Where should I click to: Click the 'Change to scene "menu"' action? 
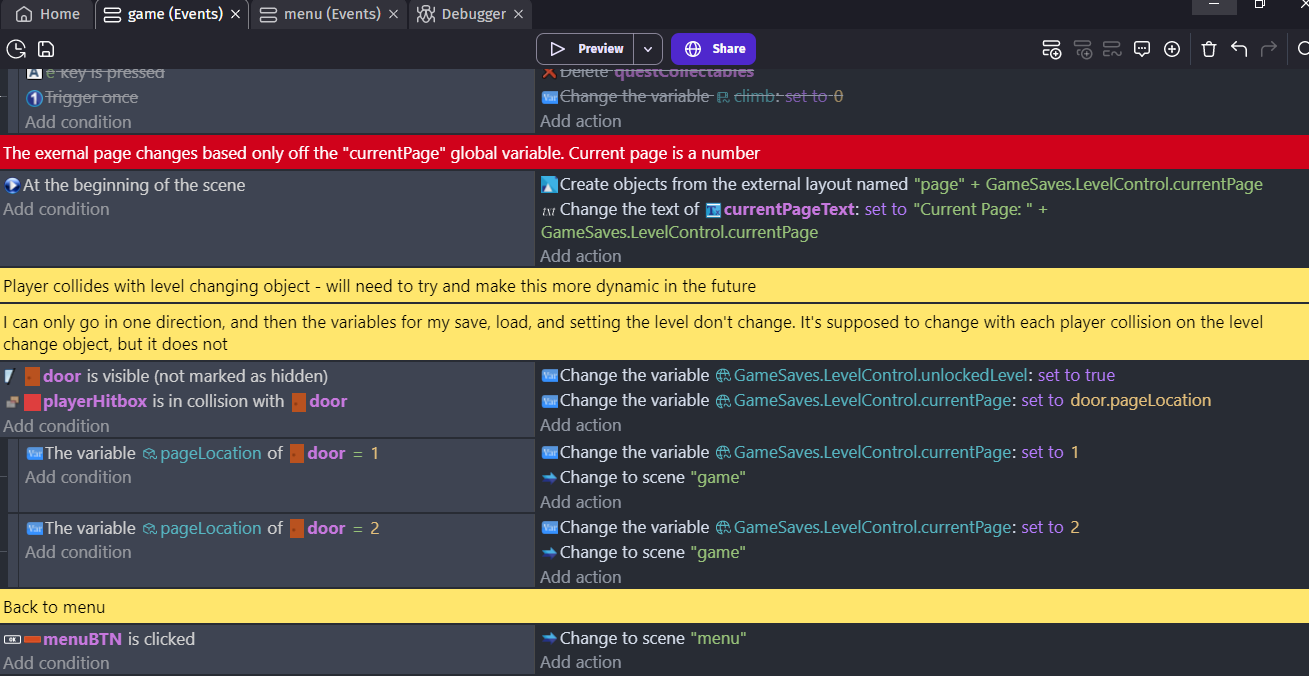[644, 638]
